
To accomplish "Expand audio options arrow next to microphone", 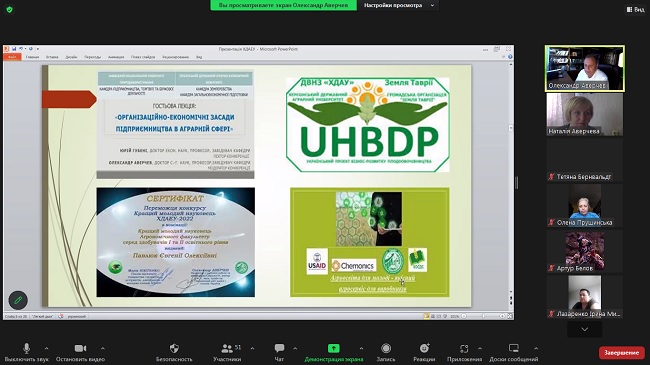I will click(46, 348).
